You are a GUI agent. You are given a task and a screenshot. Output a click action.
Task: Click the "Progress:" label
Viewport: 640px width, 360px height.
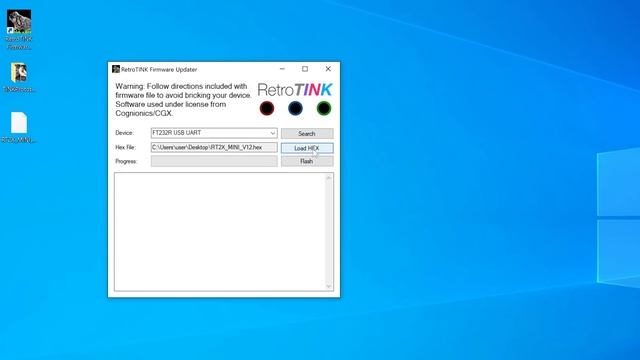pyautogui.click(x=126, y=161)
